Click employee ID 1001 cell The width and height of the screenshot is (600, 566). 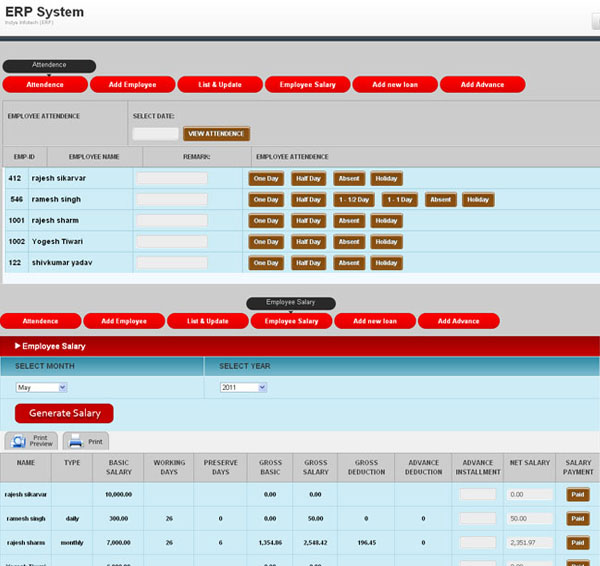16,220
